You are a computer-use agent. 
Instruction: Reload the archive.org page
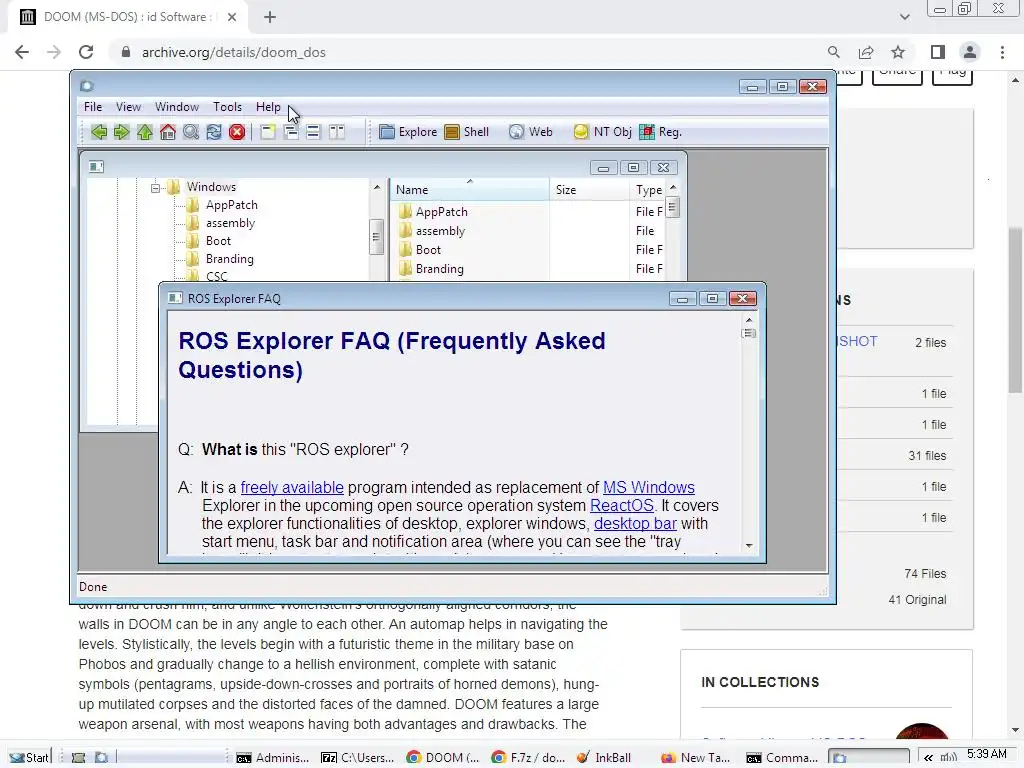pyautogui.click(x=86, y=52)
